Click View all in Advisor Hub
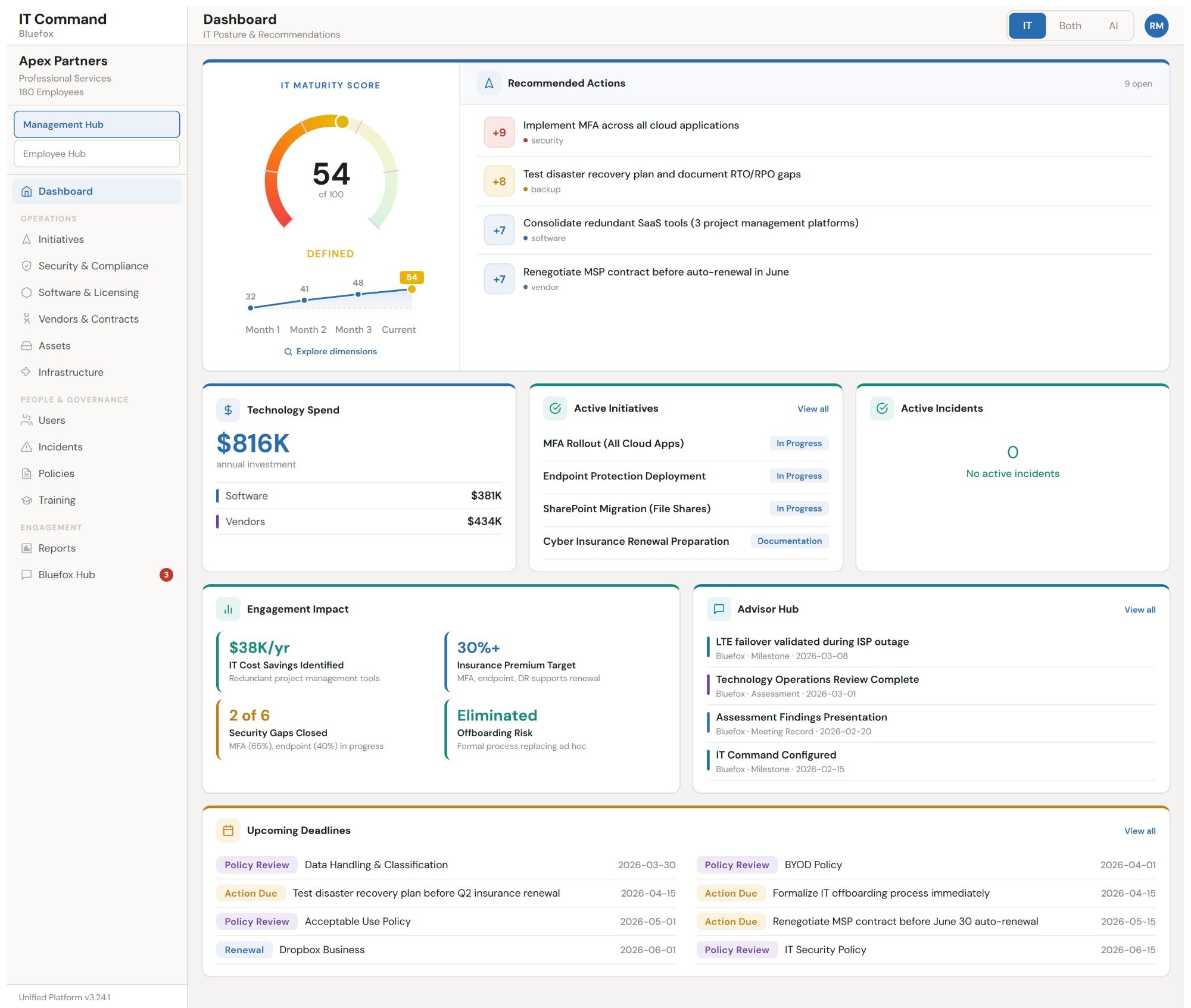This screenshot has width=1191, height=1008. point(1139,609)
